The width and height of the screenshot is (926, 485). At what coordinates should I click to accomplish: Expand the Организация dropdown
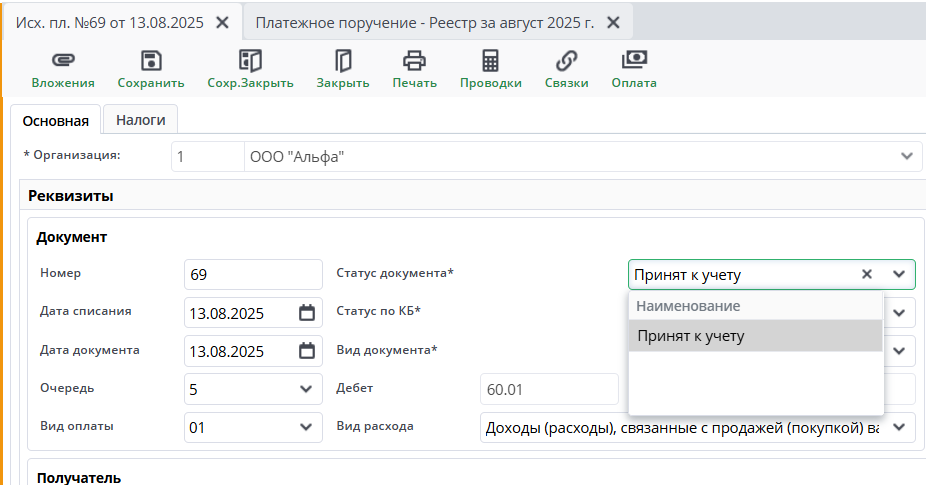click(906, 156)
